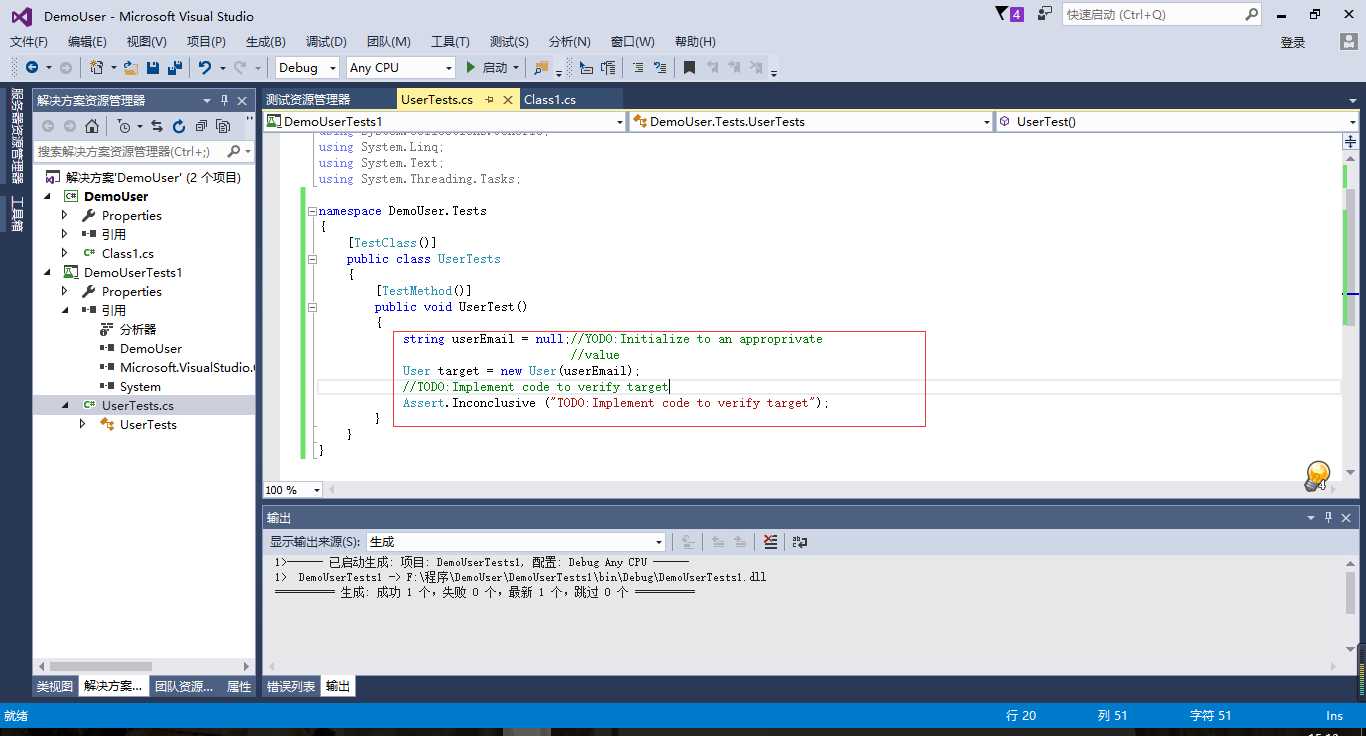Toggle pin on Output panel
Viewport: 1366px width, 736px height.
pyautogui.click(x=1329, y=518)
